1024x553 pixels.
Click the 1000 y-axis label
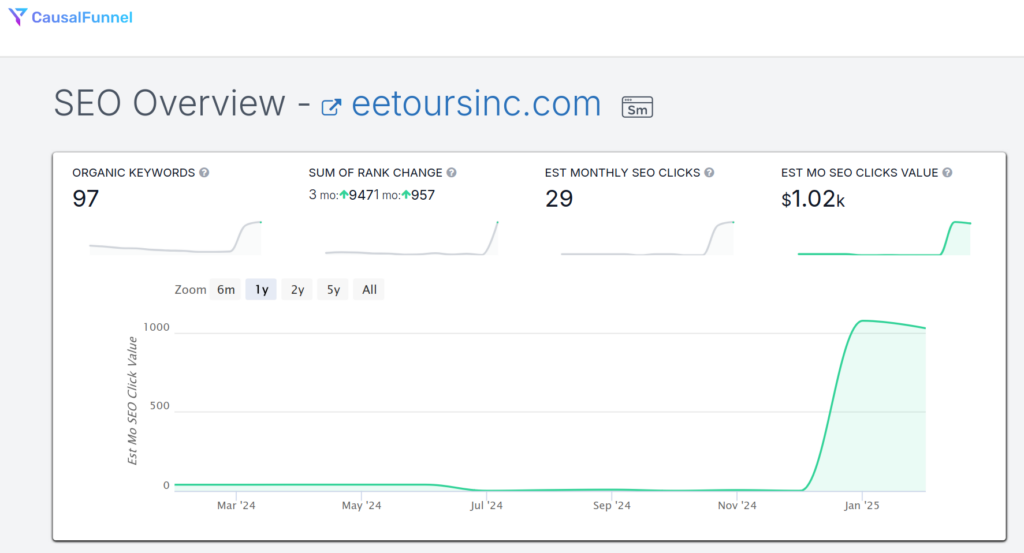[156, 327]
